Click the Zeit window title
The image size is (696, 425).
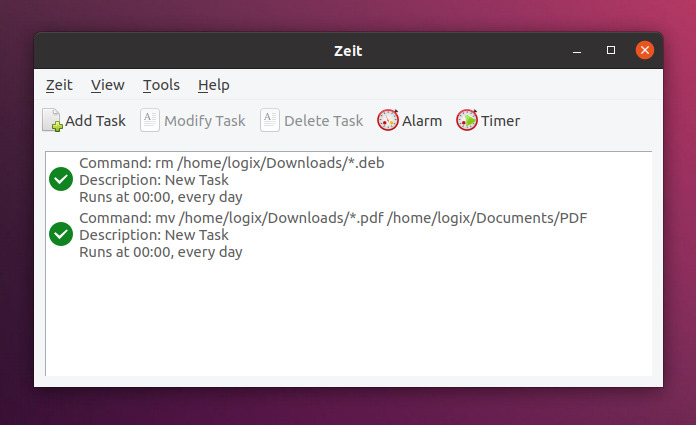coord(348,51)
